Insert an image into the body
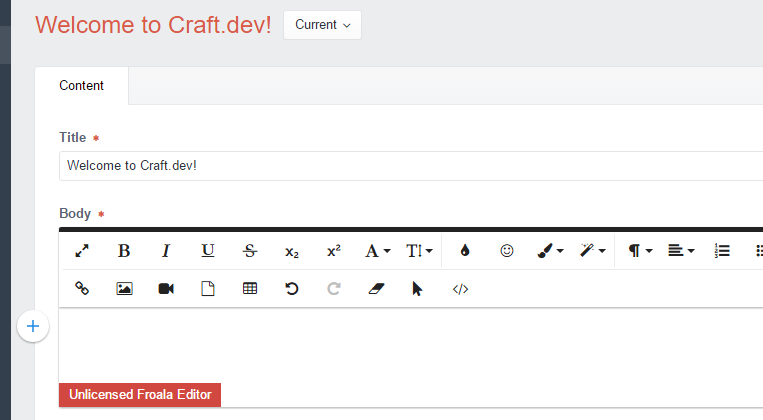 tap(124, 289)
